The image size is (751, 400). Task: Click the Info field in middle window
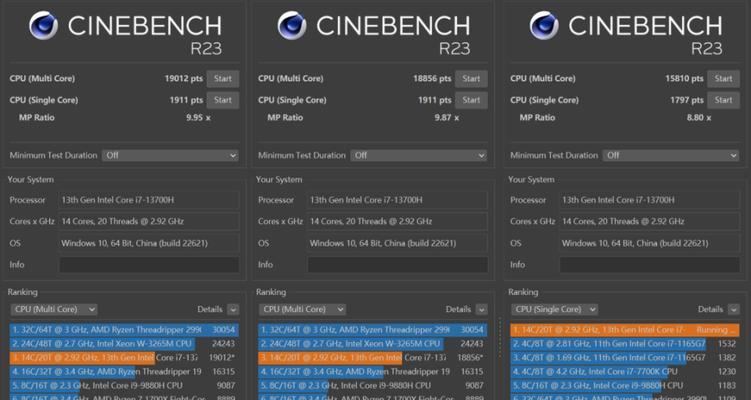[x=398, y=264]
